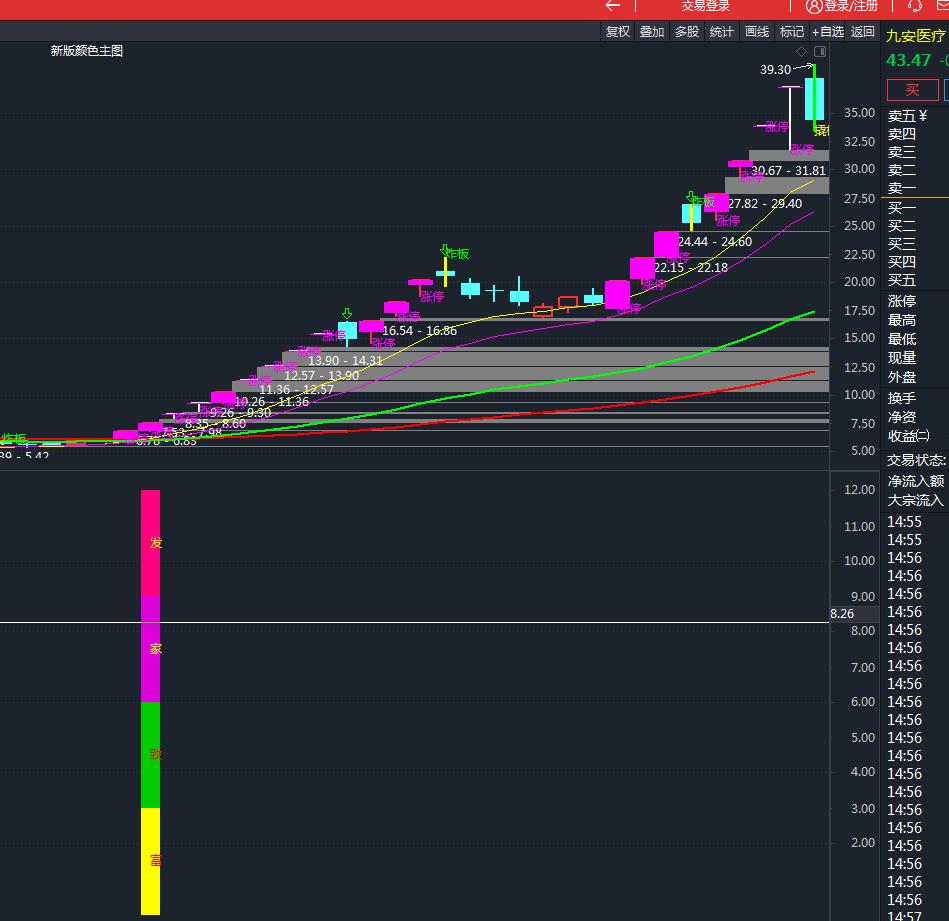The image size is (949, 921).
Task: Click range label 27.82 - 29.40
Action: pos(765,204)
